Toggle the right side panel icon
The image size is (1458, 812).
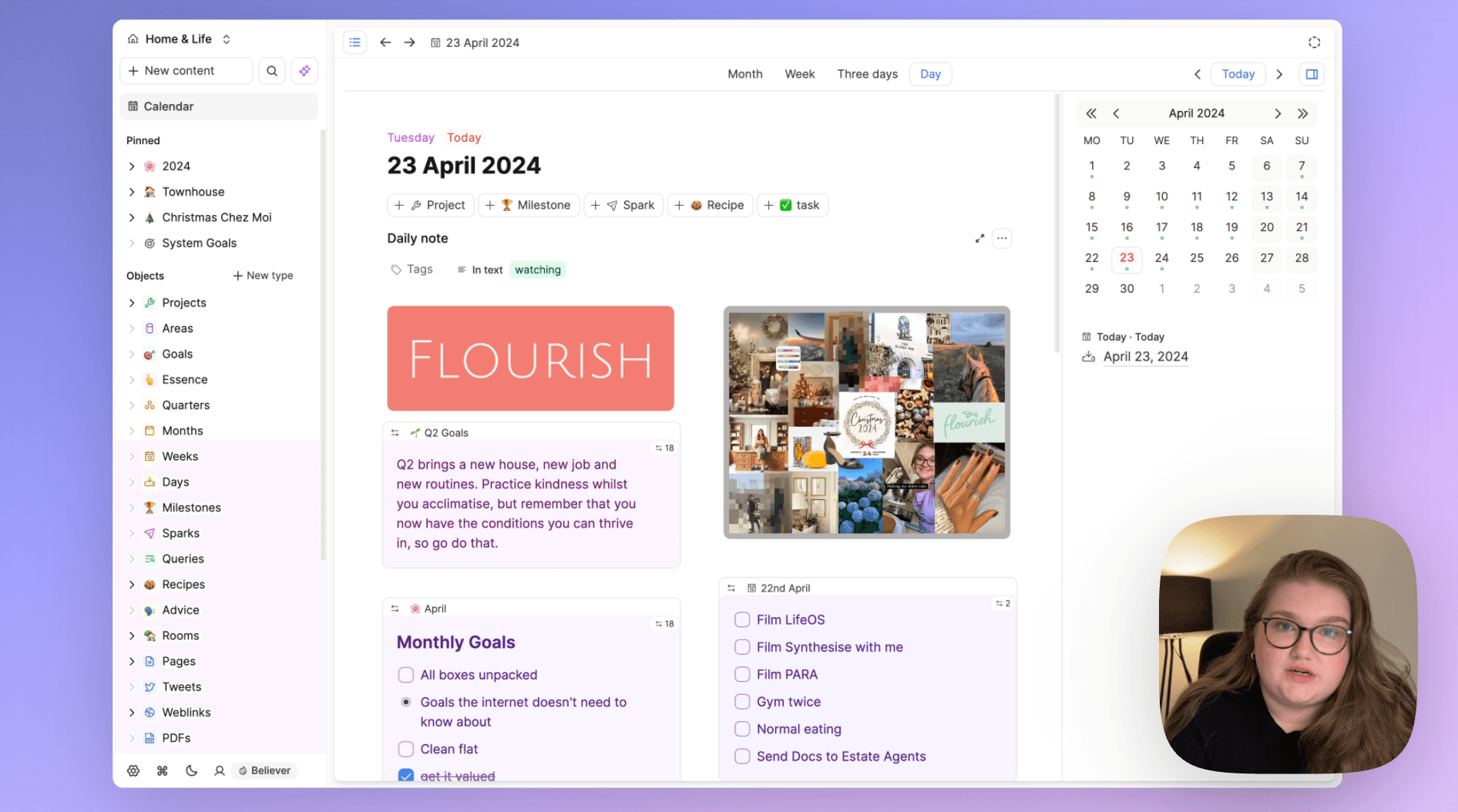coord(1312,74)
